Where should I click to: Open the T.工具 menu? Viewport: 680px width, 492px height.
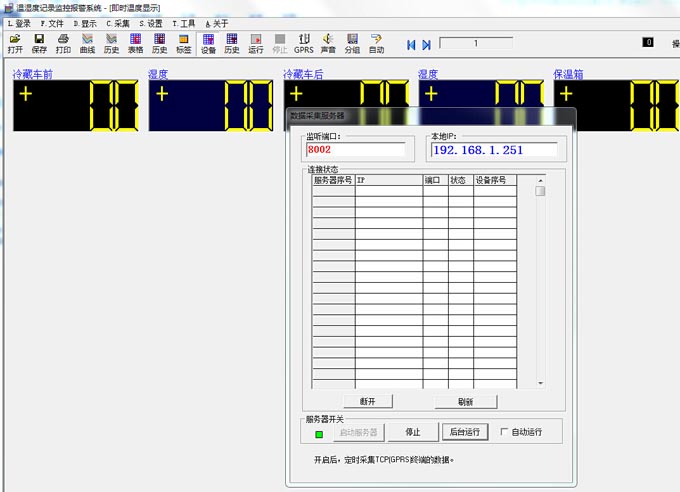tap(184, 23)
